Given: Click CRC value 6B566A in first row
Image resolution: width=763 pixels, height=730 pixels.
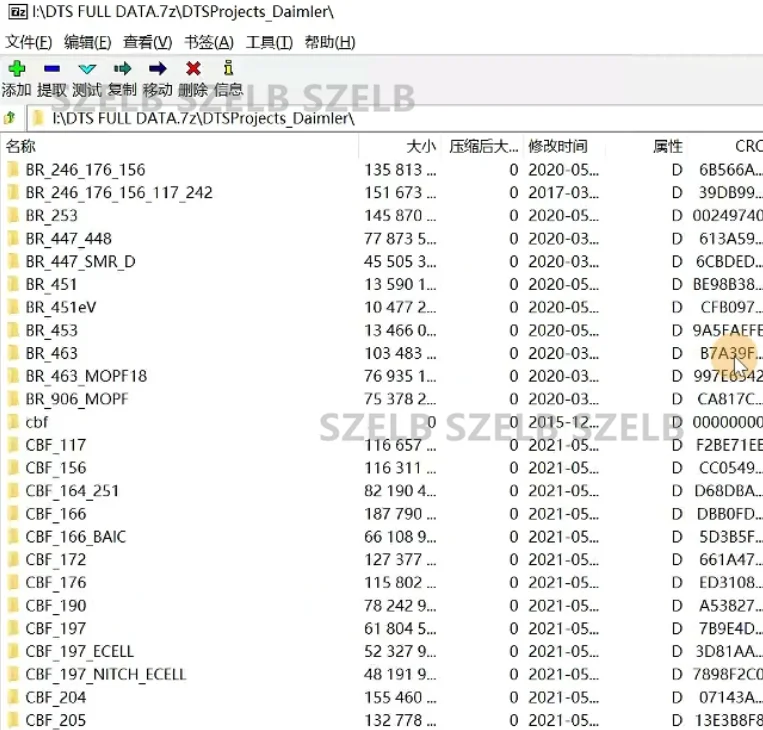Looking at the screenshot, I should point(730,170).
